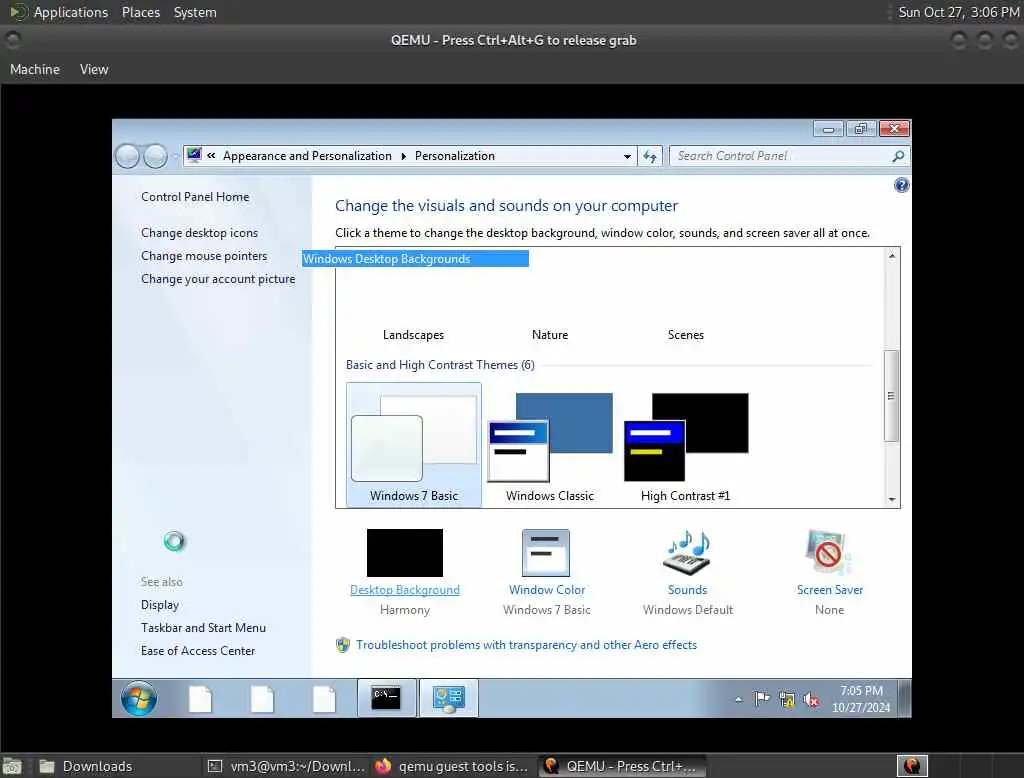Switch to the qemu guest tools Firefox task
The width and height of the screenshot is (1024, 778).
452,766
